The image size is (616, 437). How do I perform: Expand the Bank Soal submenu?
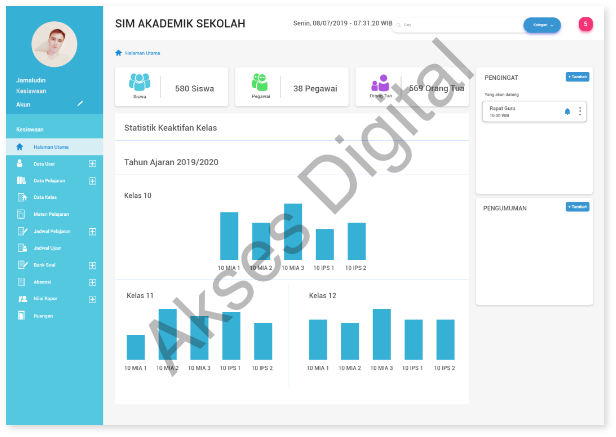click(x=92, y=265)
